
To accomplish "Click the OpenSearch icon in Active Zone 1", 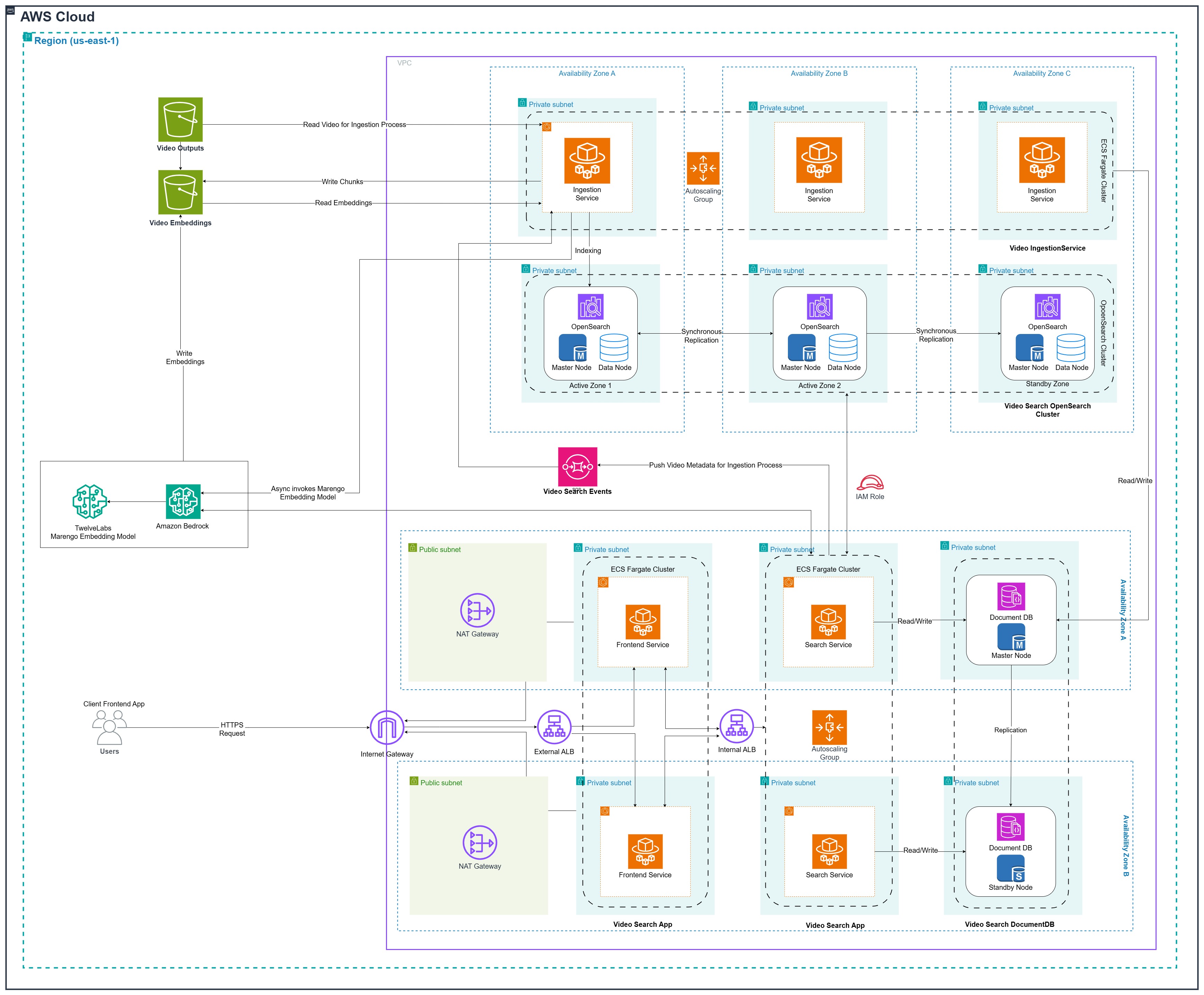I will coord(591,307).
